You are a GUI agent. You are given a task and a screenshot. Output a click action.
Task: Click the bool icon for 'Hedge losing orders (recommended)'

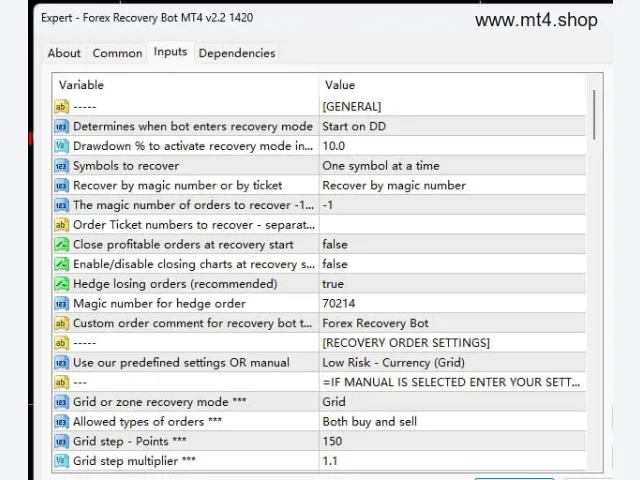61,284
